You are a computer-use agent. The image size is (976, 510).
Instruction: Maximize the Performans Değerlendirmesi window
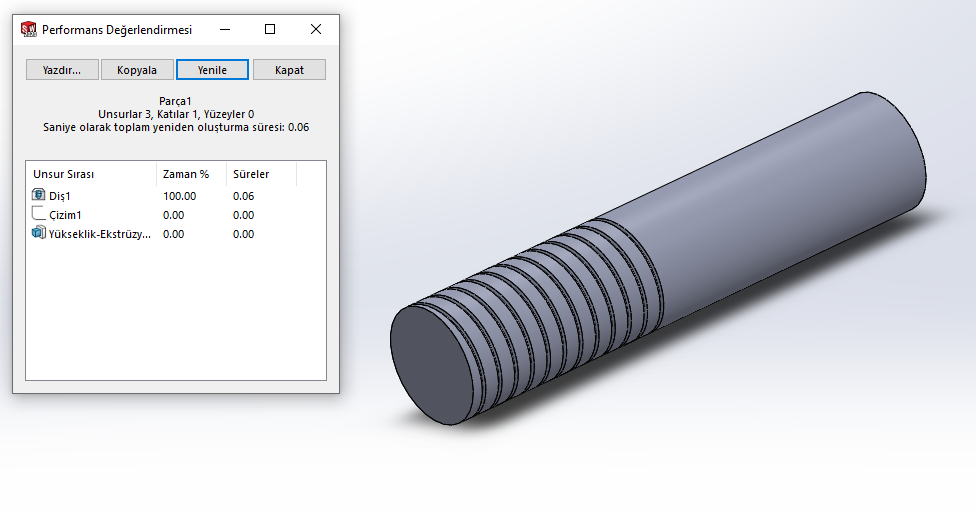tap(270, 30)
